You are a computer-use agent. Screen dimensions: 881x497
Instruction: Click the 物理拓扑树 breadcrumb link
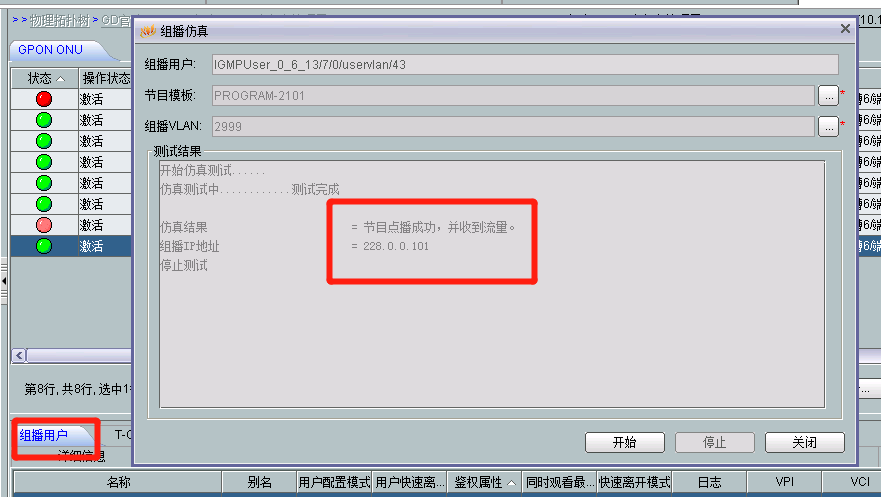coord(60,21)
